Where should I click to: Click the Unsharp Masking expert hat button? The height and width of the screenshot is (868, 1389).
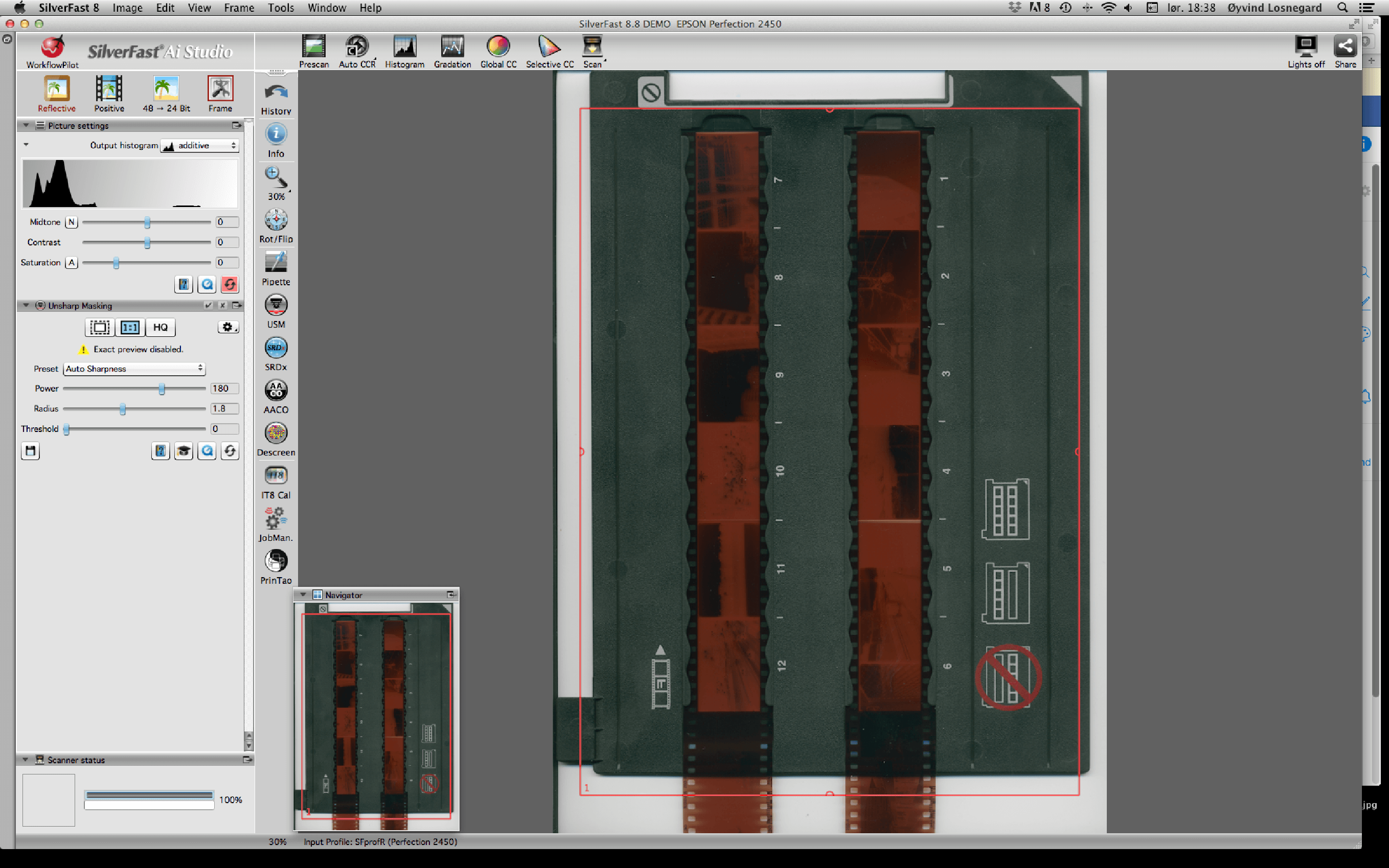tap(184, 451)
